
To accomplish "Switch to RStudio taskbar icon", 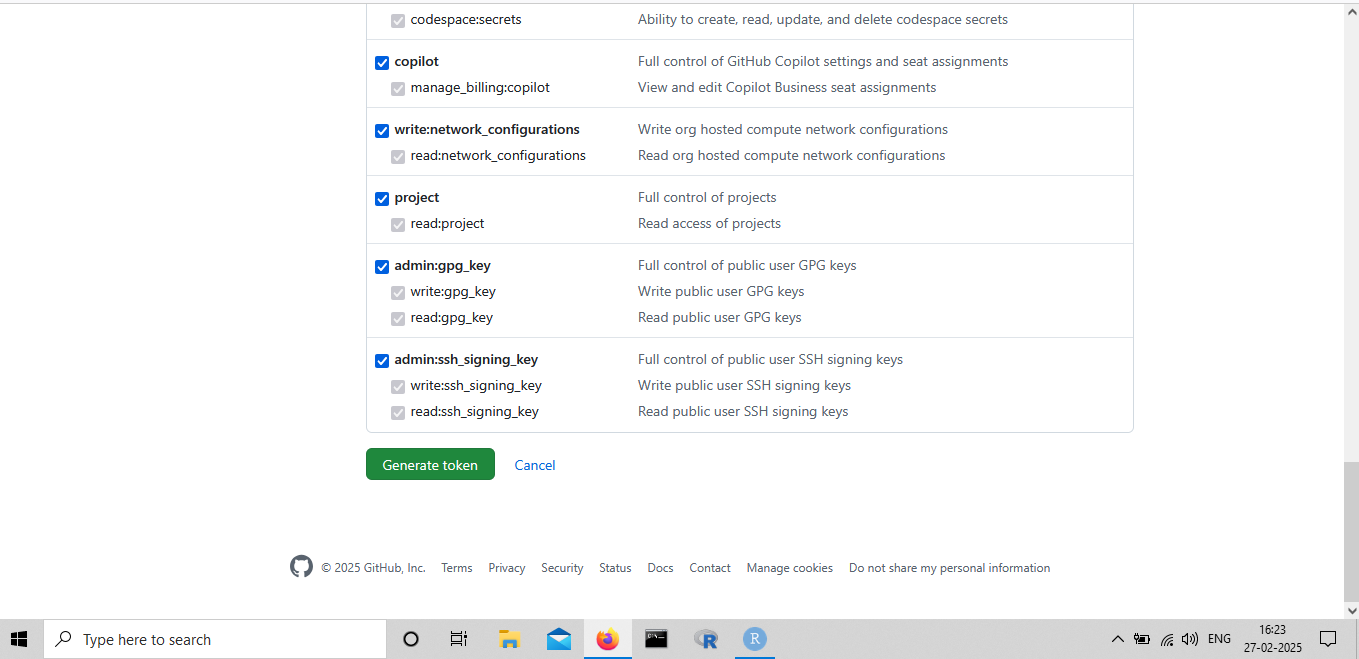I will [754, 639].
